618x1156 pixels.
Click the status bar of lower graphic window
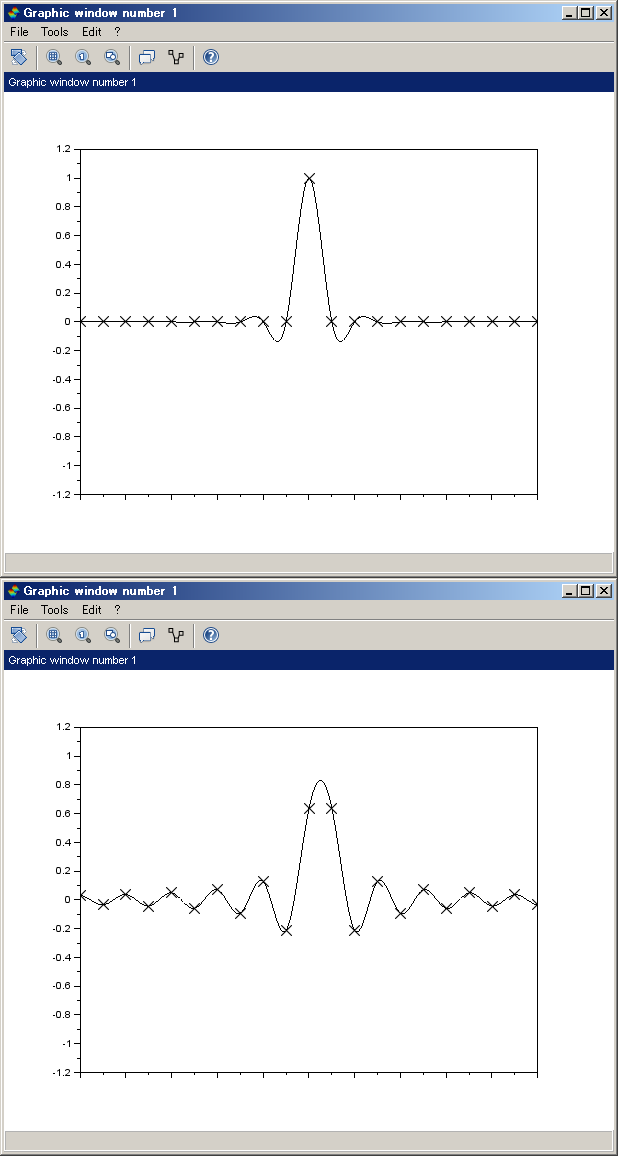308,1141
